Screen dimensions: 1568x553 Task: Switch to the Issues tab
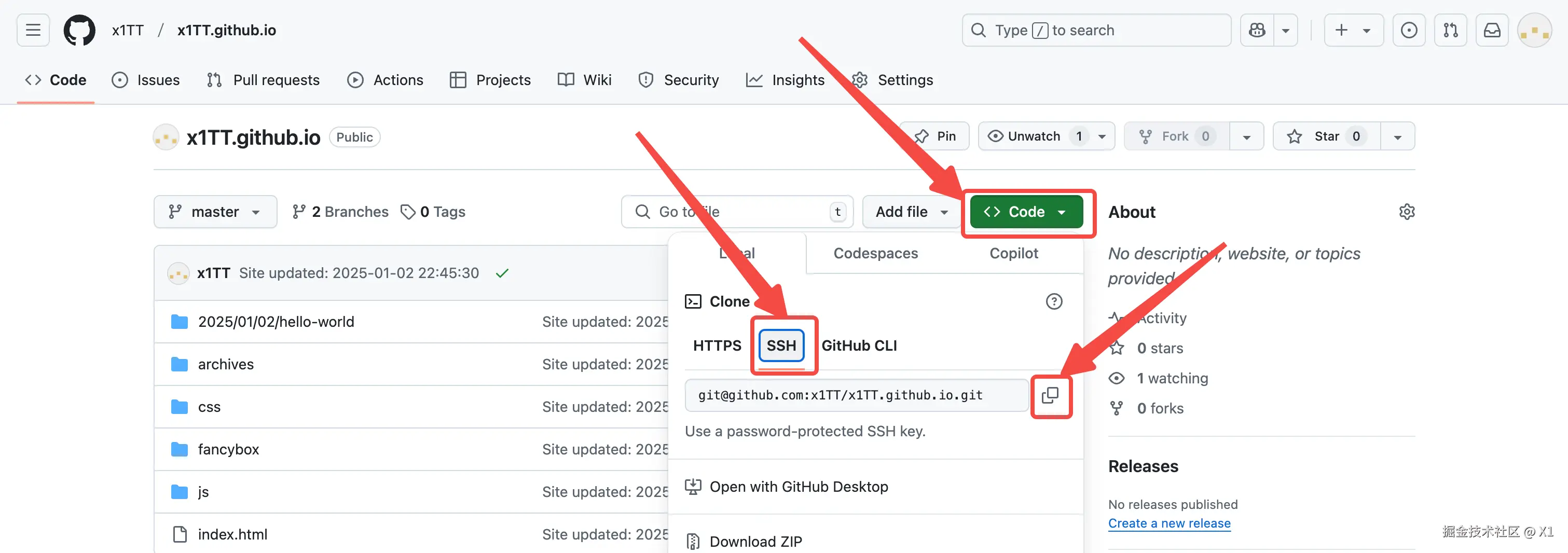146,80
